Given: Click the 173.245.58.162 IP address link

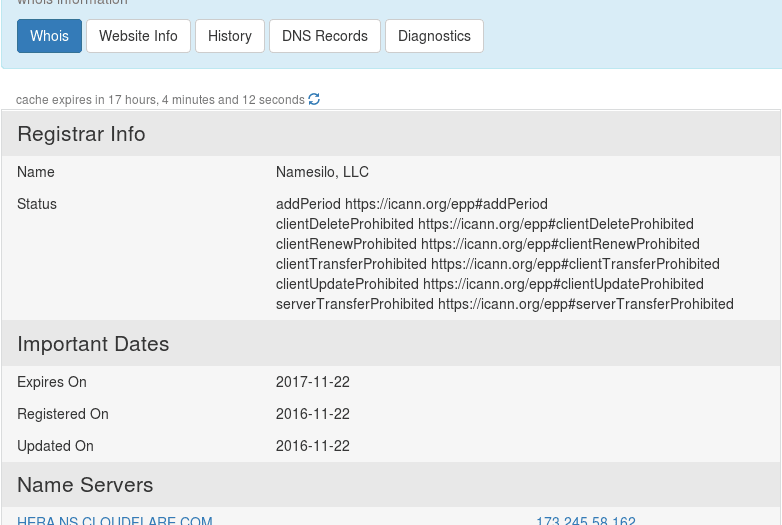Looking at the screenshot, I should point(586,521).
